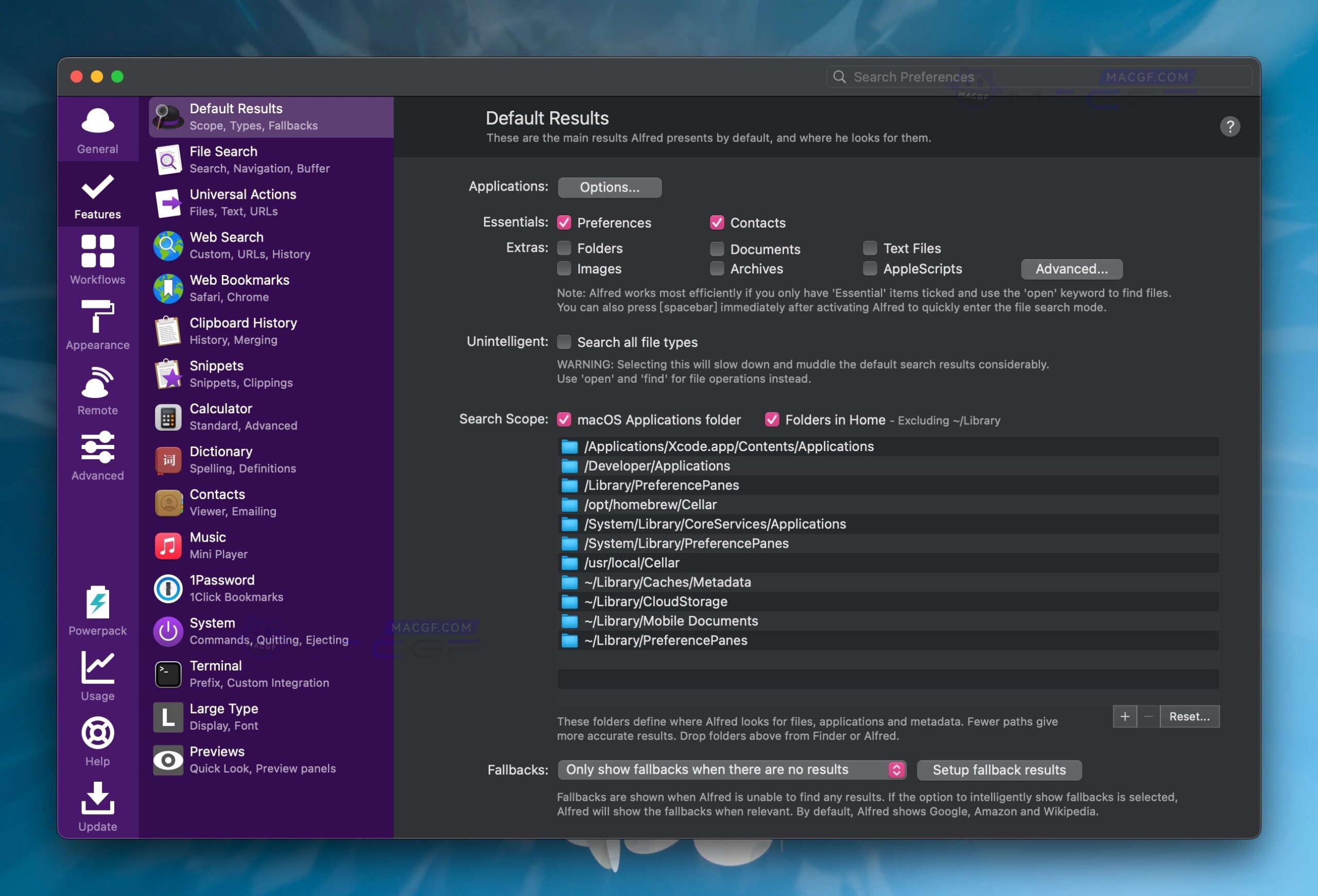This screenshot has height=896, width=1318.
Task: Enable the Folders extras checkbox
Action: pos(564,248)
